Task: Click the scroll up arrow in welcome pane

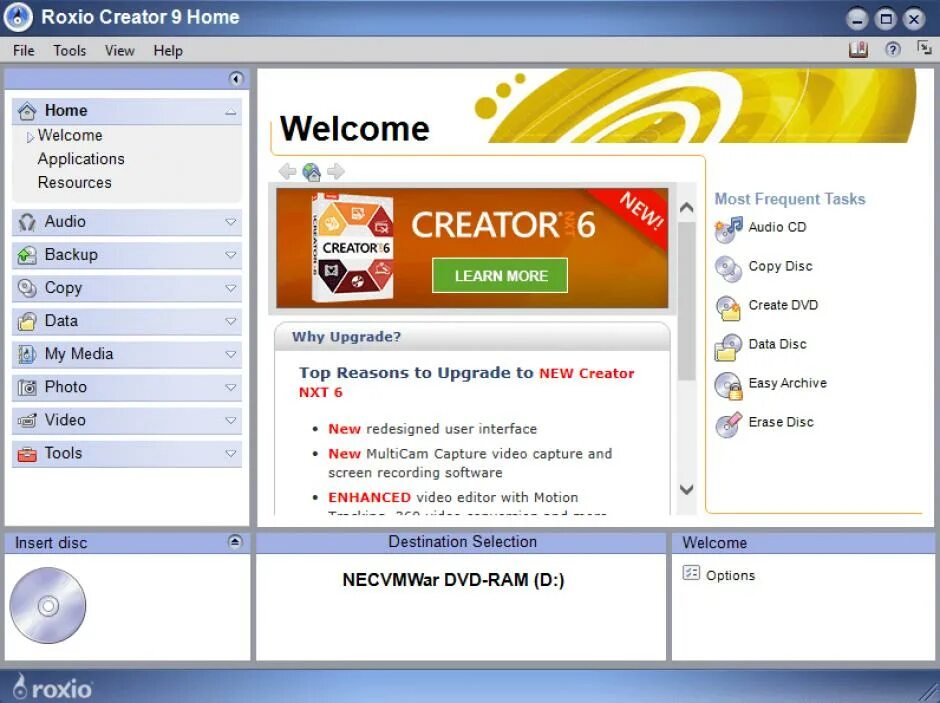Action: [x=687, y=208]
